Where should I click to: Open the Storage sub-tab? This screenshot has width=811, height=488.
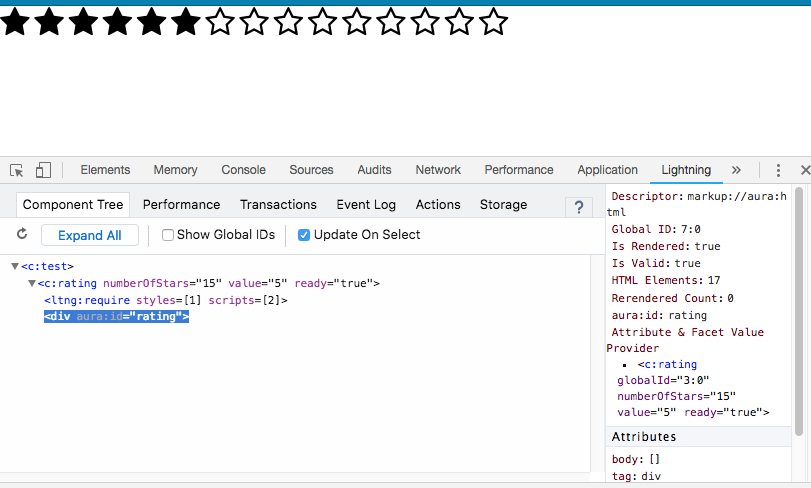pyautogui.click(x=503, y=205)
